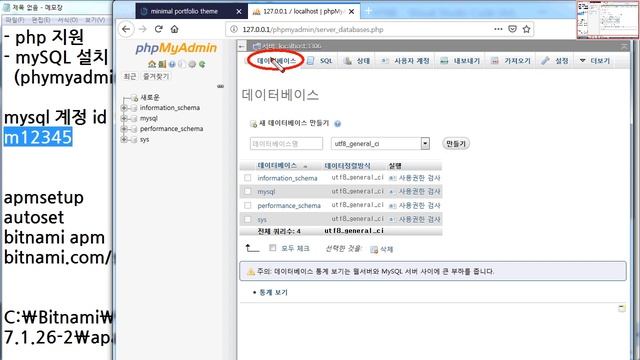640x360 pixels.
Task: Click the 새로운 new item in navigation tree
Action: coord(150,98)
